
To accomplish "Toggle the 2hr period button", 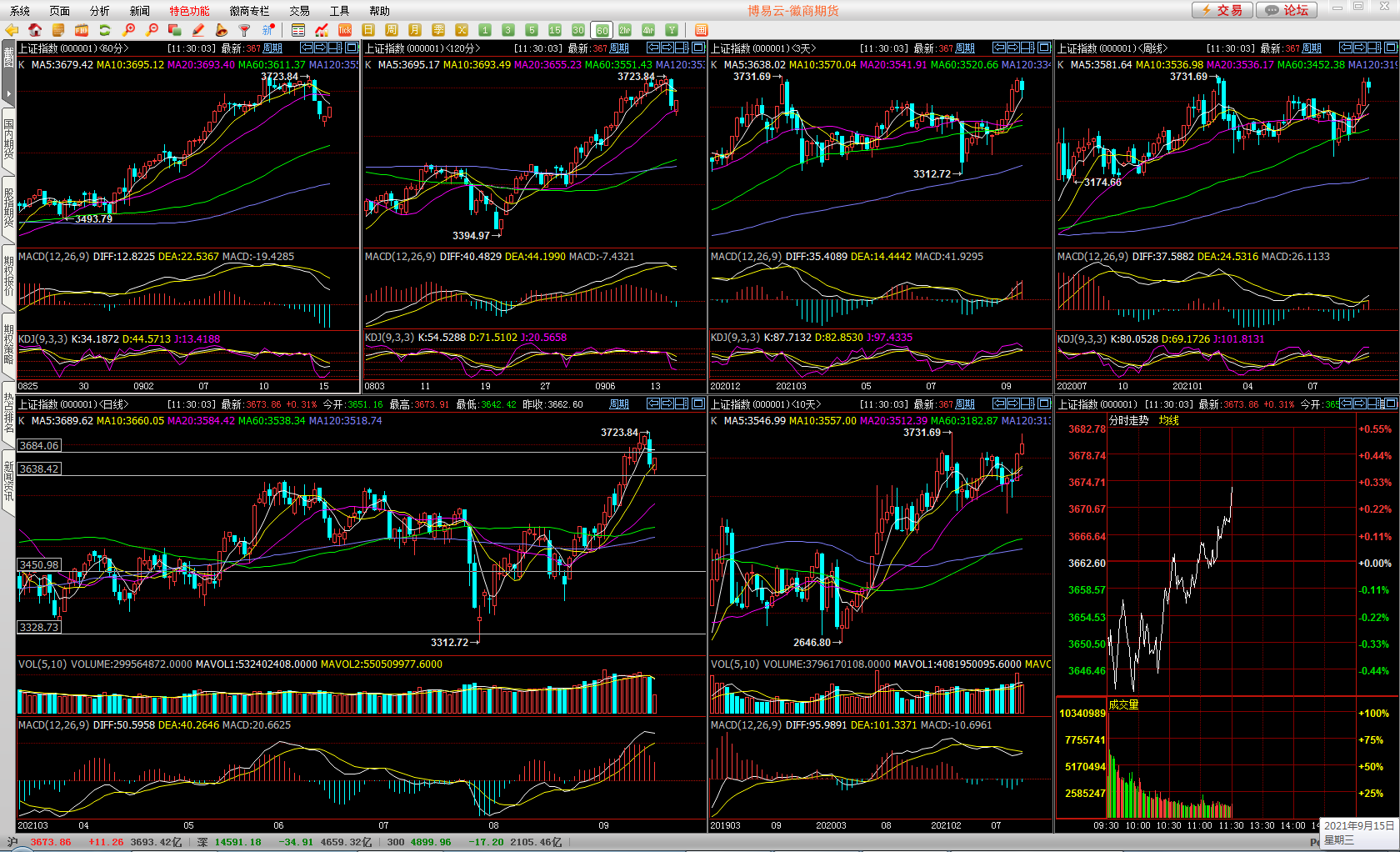I will coord(625,30).
